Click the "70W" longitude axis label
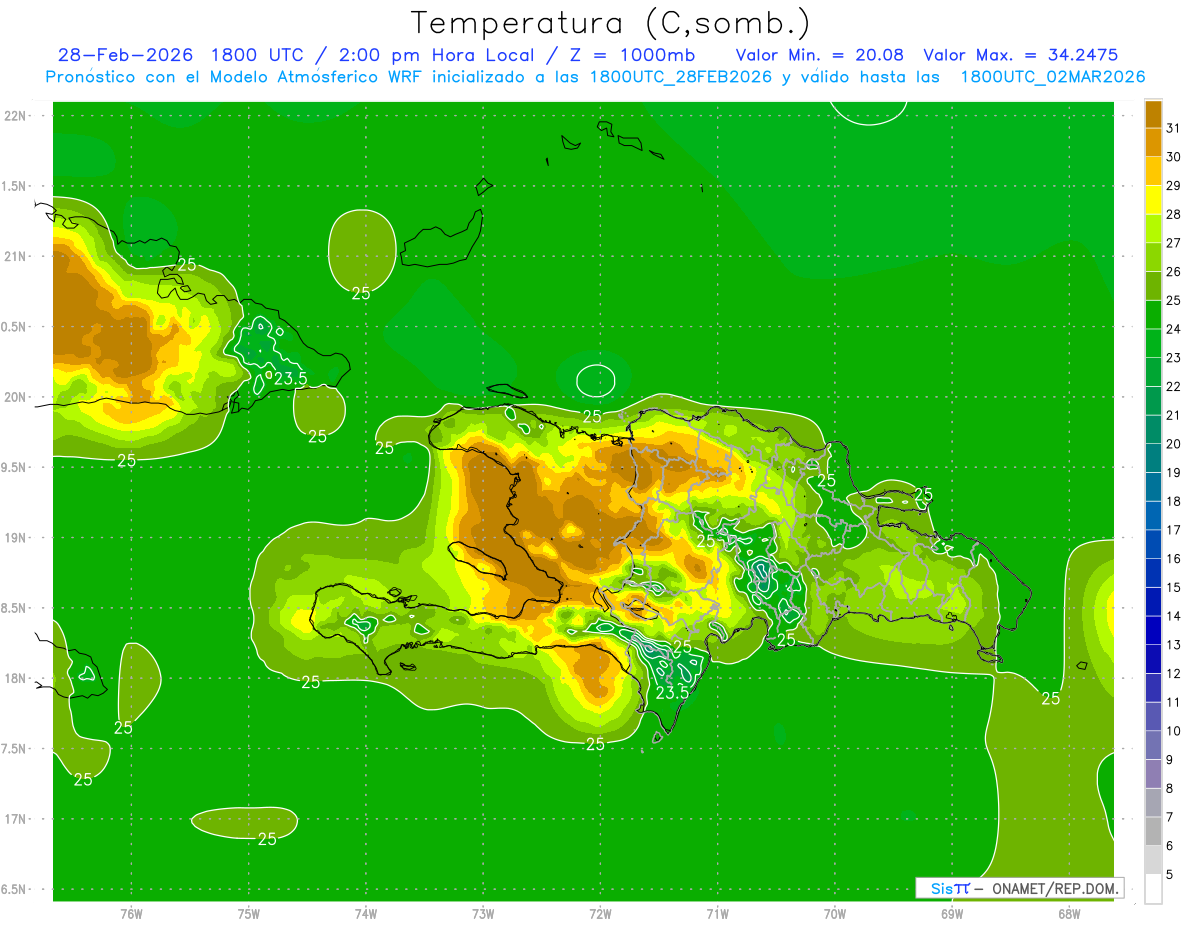 pyautogui.click(x=835, y=913)
